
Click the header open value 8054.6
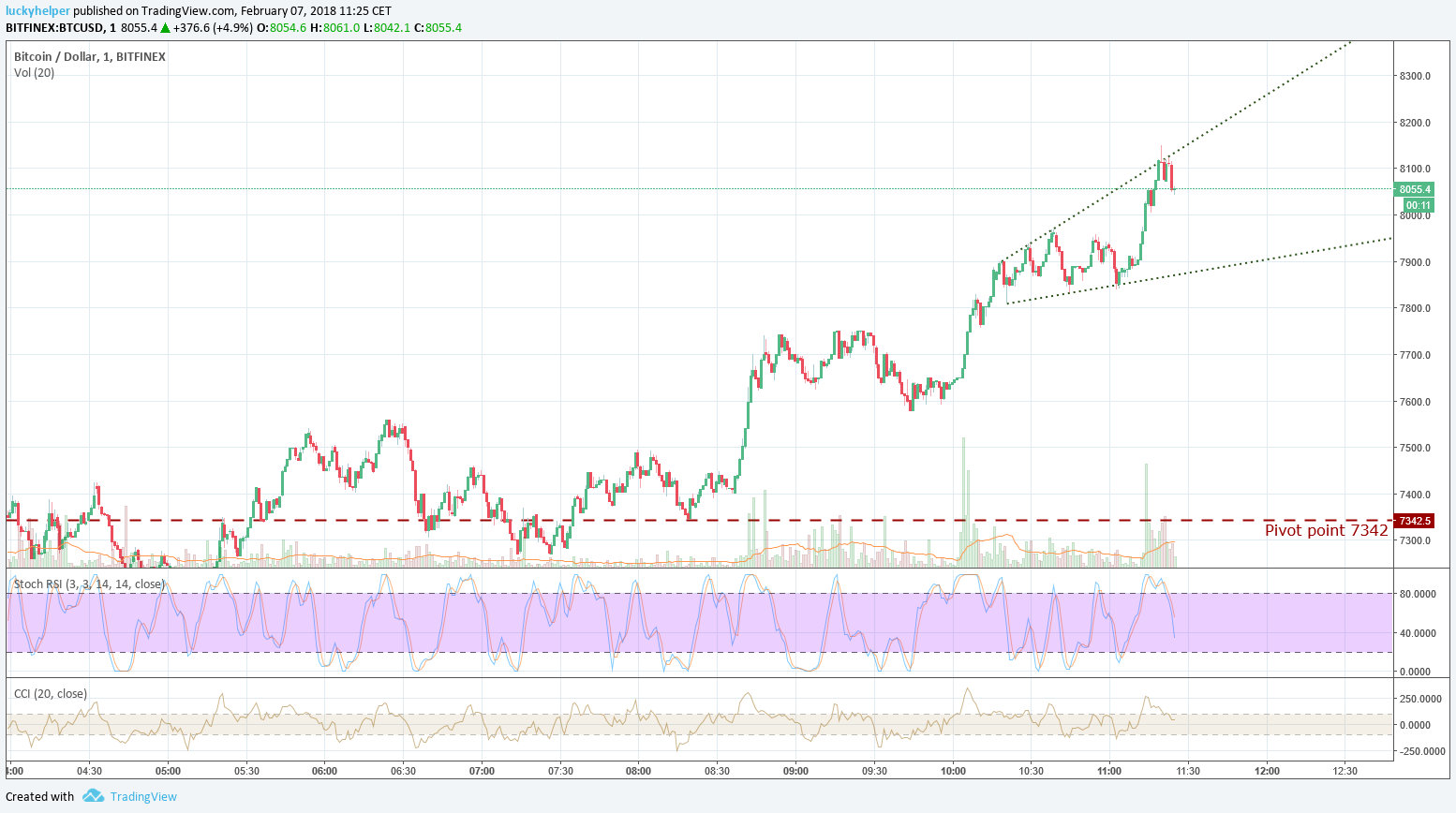point(288,28)
